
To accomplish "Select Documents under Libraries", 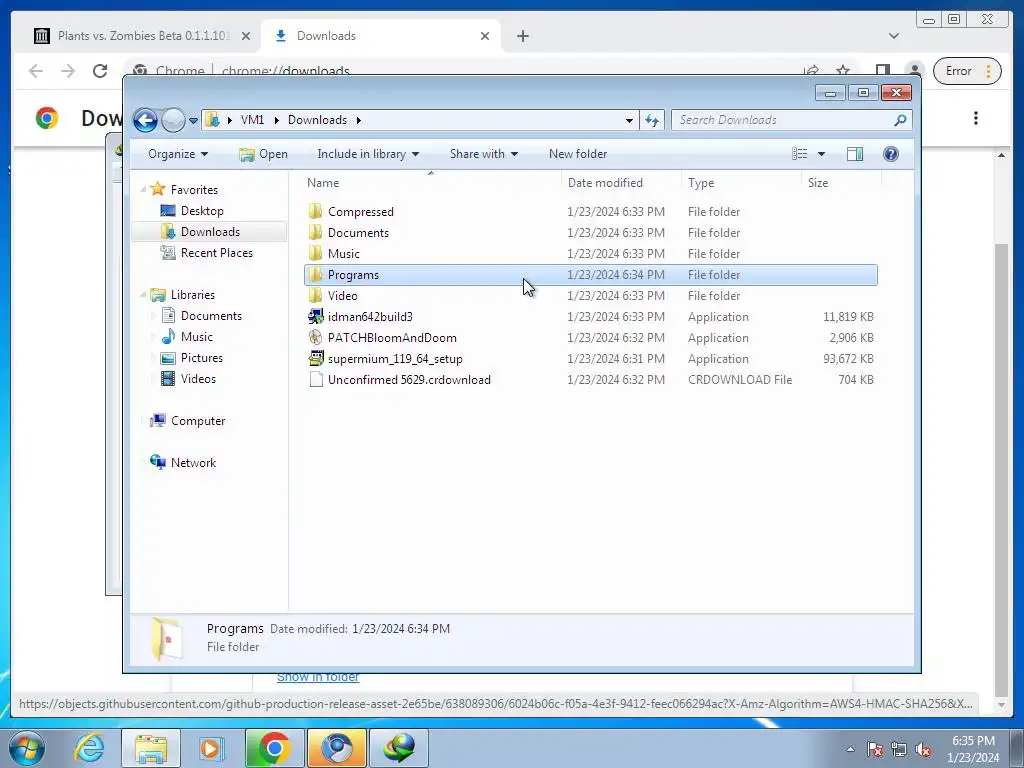I will point(211,316).
